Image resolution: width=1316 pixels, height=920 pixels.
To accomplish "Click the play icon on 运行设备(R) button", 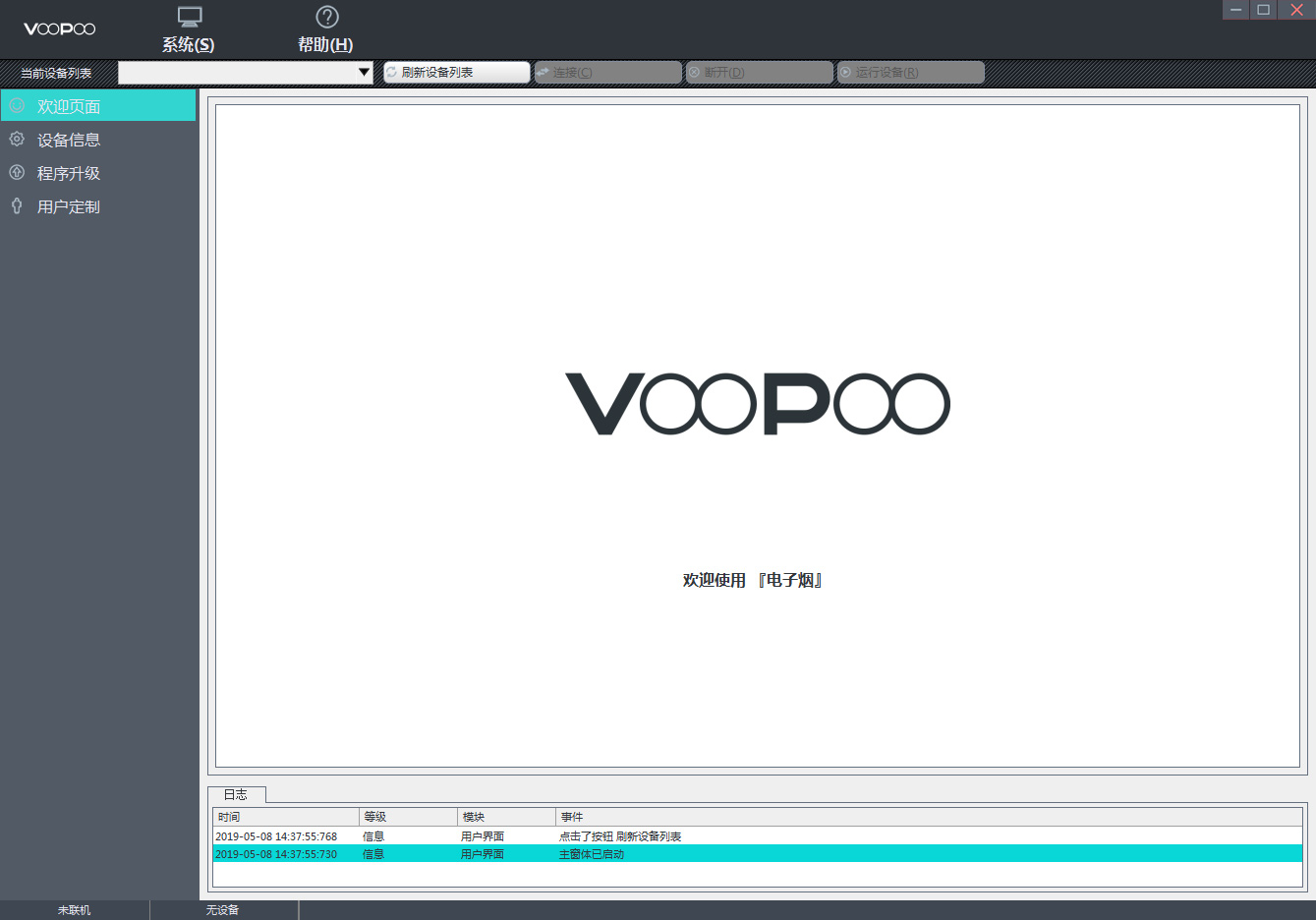I will click(847, 72).
